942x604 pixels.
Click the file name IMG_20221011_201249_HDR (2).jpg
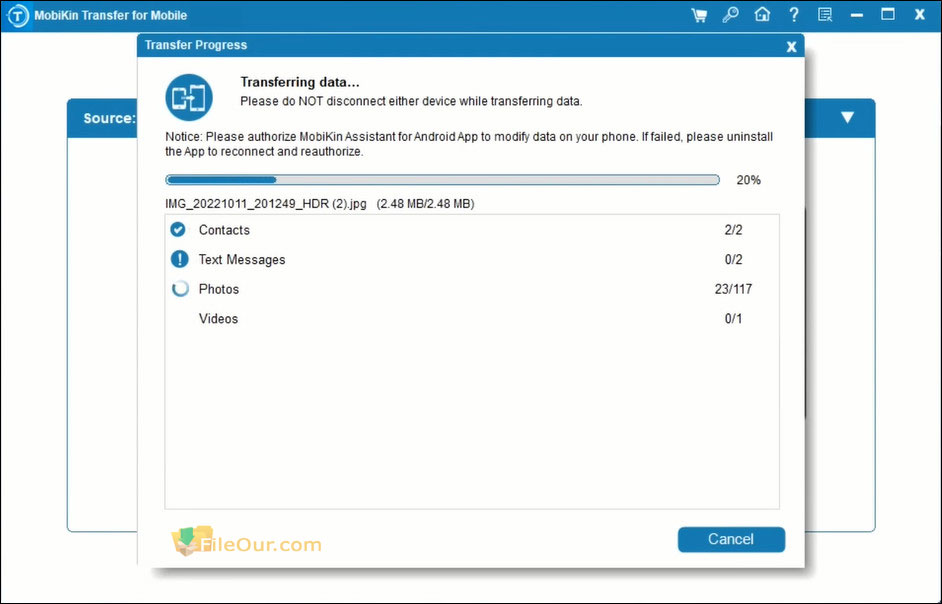266,204
